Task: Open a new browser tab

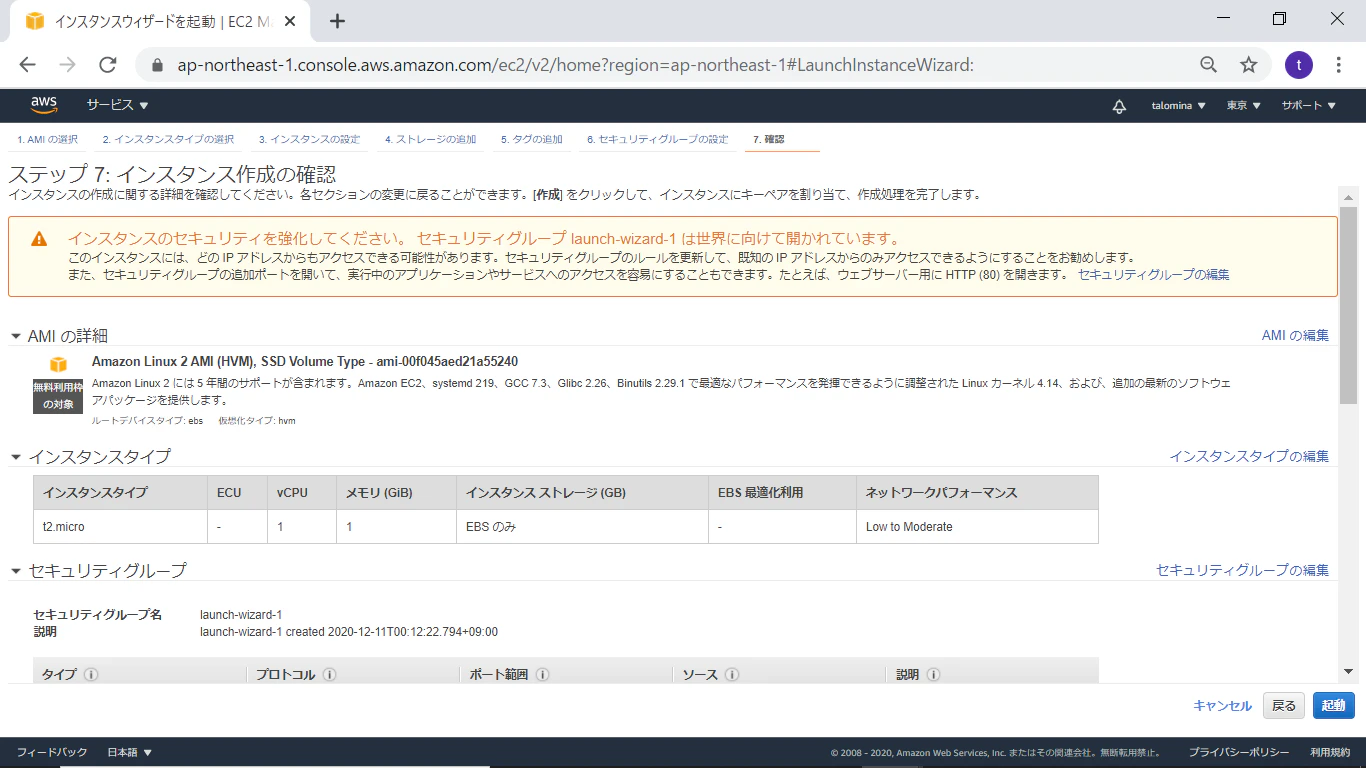Action: (x=337, y=20)
